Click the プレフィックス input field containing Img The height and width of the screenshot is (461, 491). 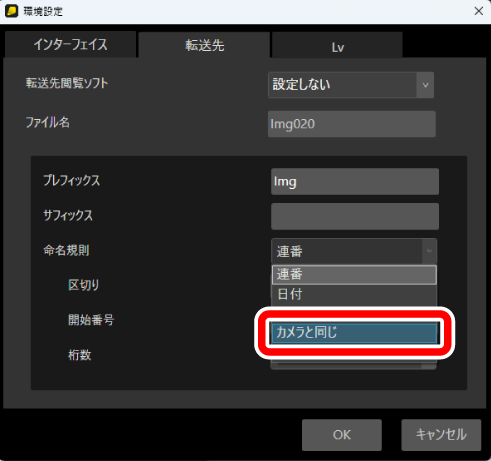point(355,182)
